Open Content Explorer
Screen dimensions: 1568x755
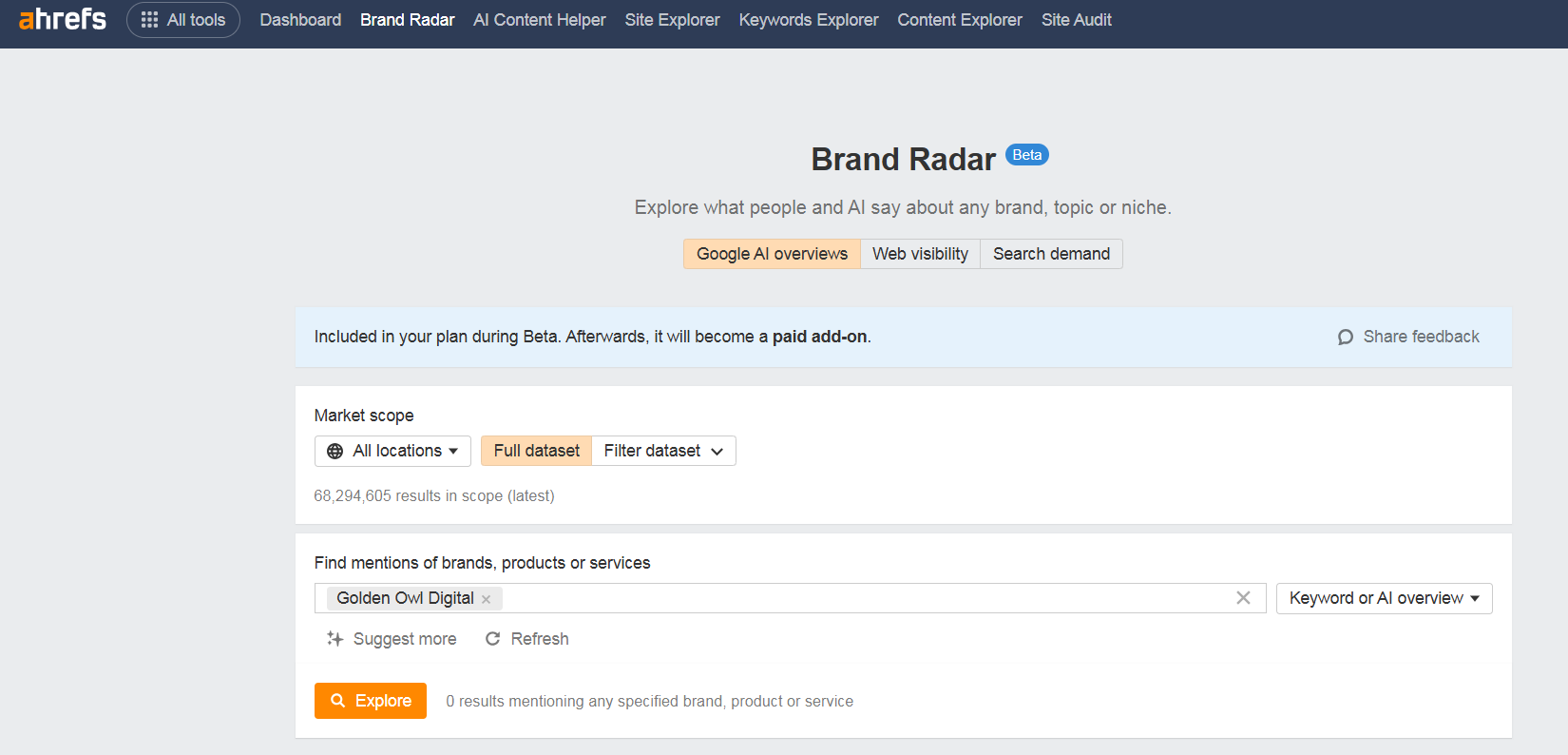960,20
